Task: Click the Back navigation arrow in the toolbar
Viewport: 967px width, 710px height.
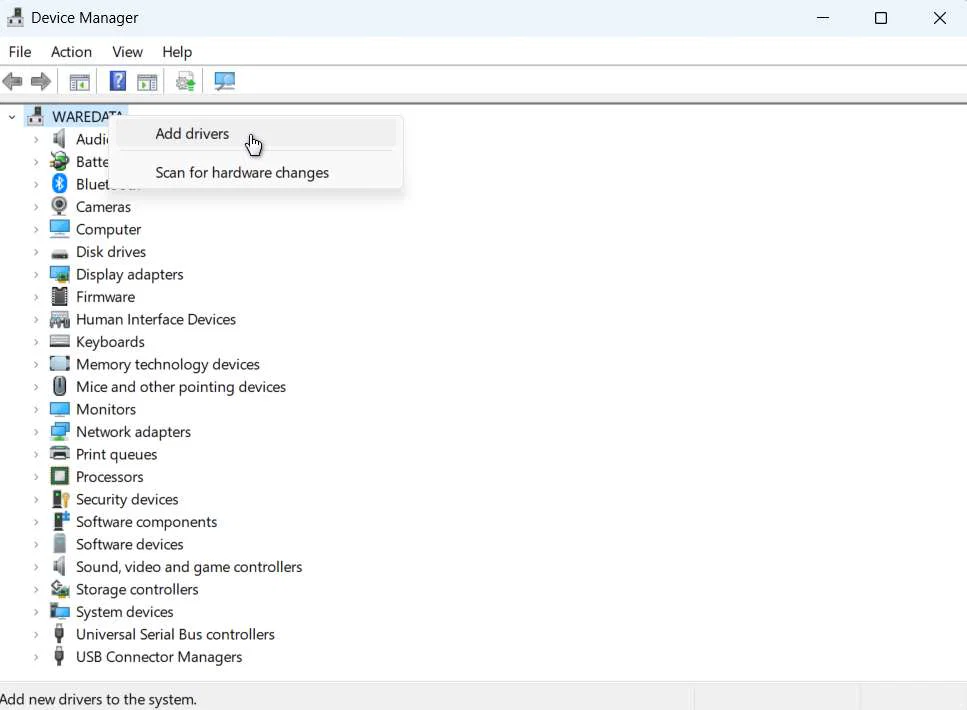Action: 13,81
